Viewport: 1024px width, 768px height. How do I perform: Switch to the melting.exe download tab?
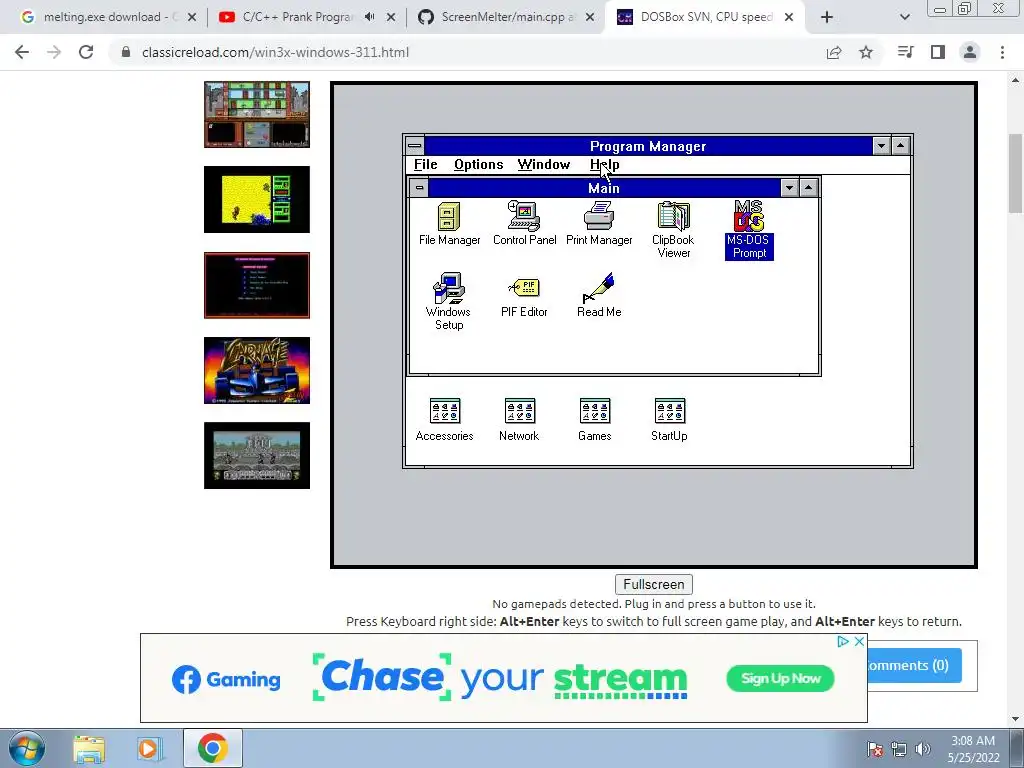(x=108, y=17)
